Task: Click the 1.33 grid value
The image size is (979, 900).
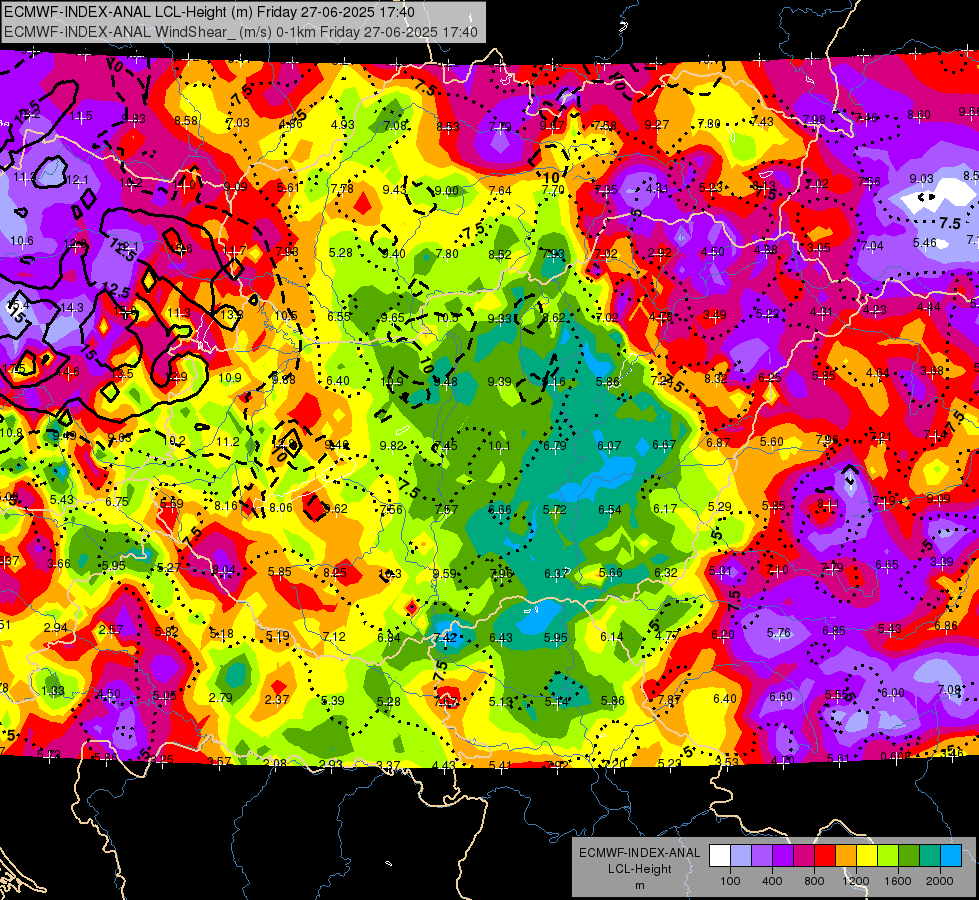Action: tap(52, 691)
